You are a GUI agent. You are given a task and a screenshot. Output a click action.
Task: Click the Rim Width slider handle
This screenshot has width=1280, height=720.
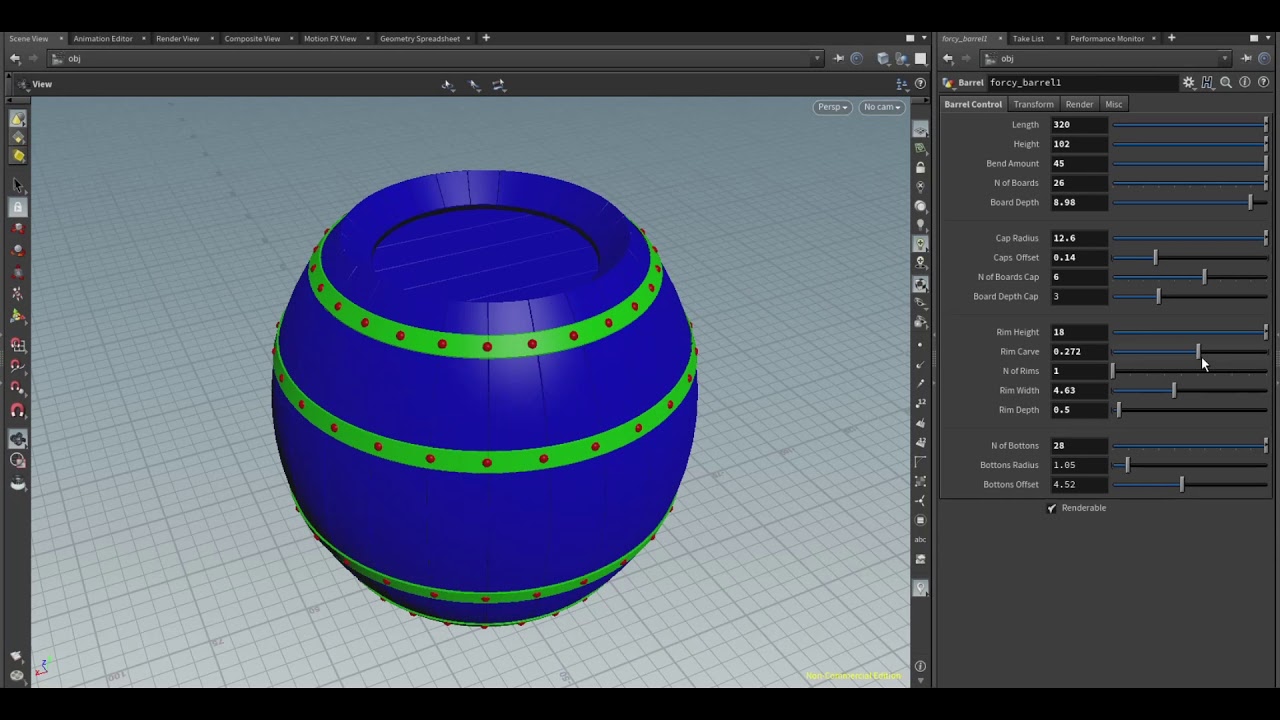point(1174,390)
